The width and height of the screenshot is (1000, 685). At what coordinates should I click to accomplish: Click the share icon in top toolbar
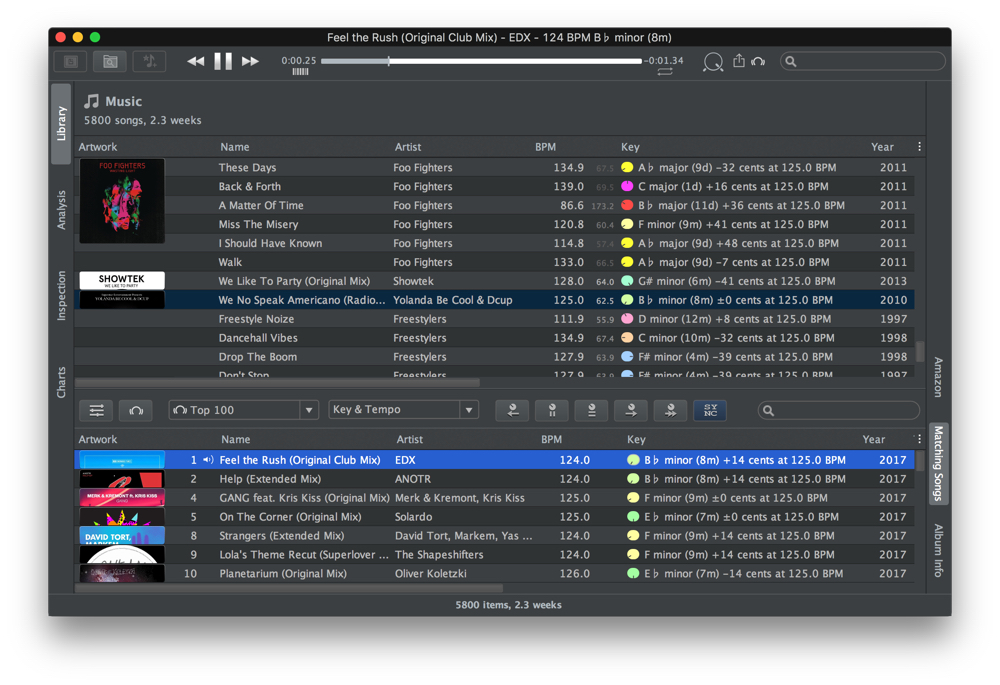739,61
